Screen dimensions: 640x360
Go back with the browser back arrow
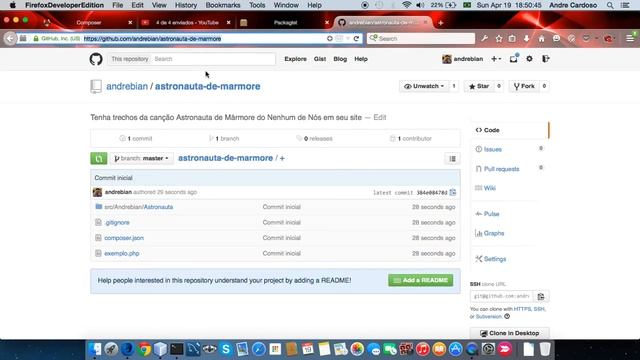point(10,38)
